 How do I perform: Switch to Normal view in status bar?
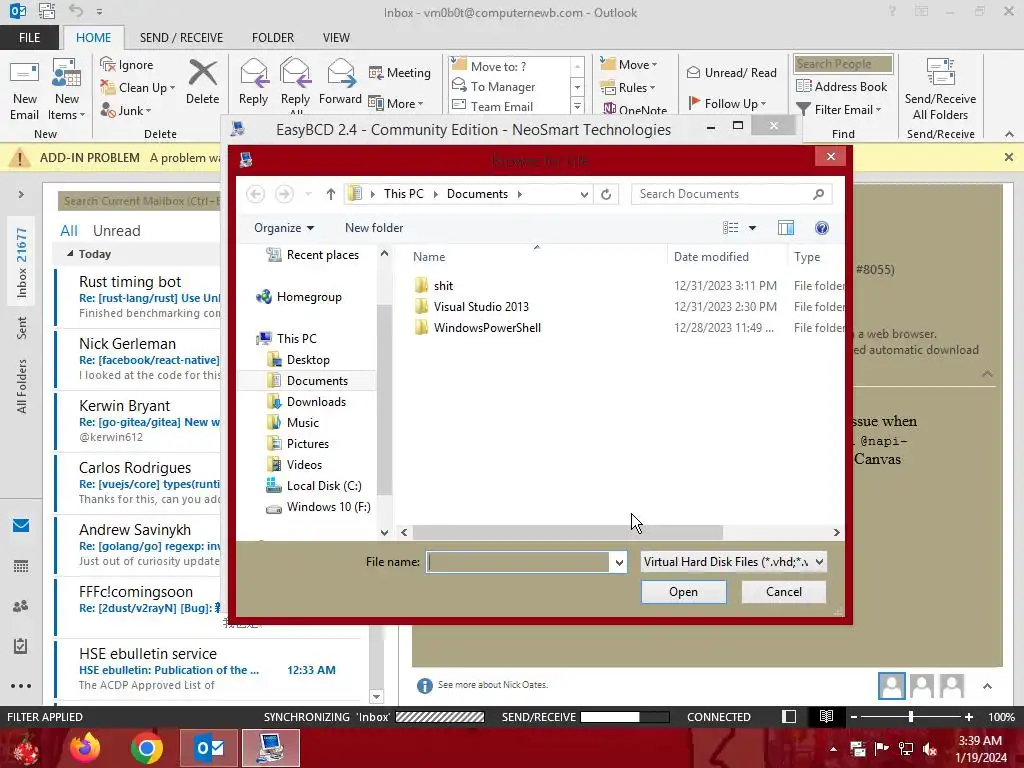click(x=789, y=716)
